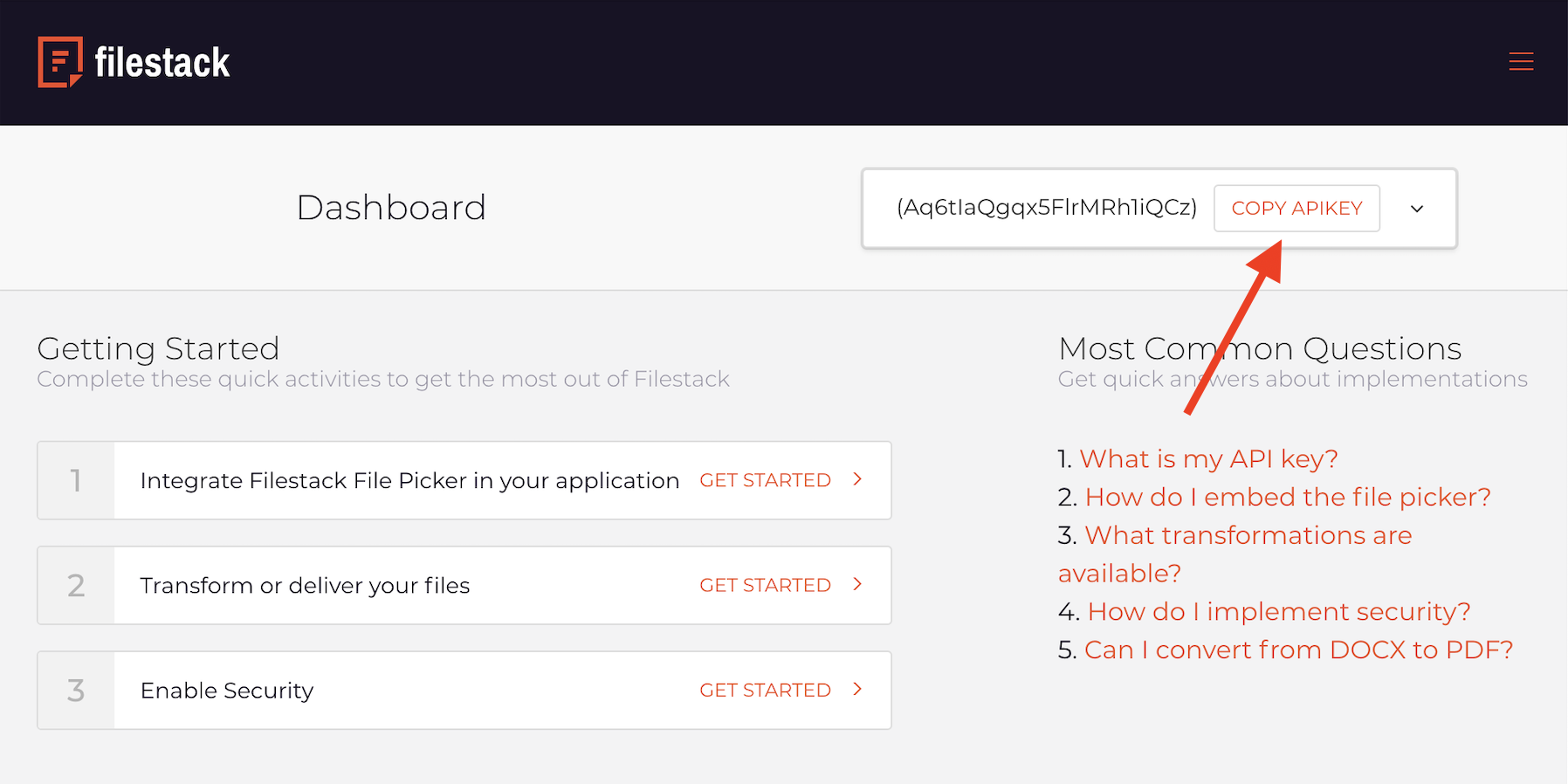Select the API key text Aq6tIaQgqx5FIrMRh1iQCz
Image resolution: width=1568 pixels, height=784 pixels.
[1047, 208]
